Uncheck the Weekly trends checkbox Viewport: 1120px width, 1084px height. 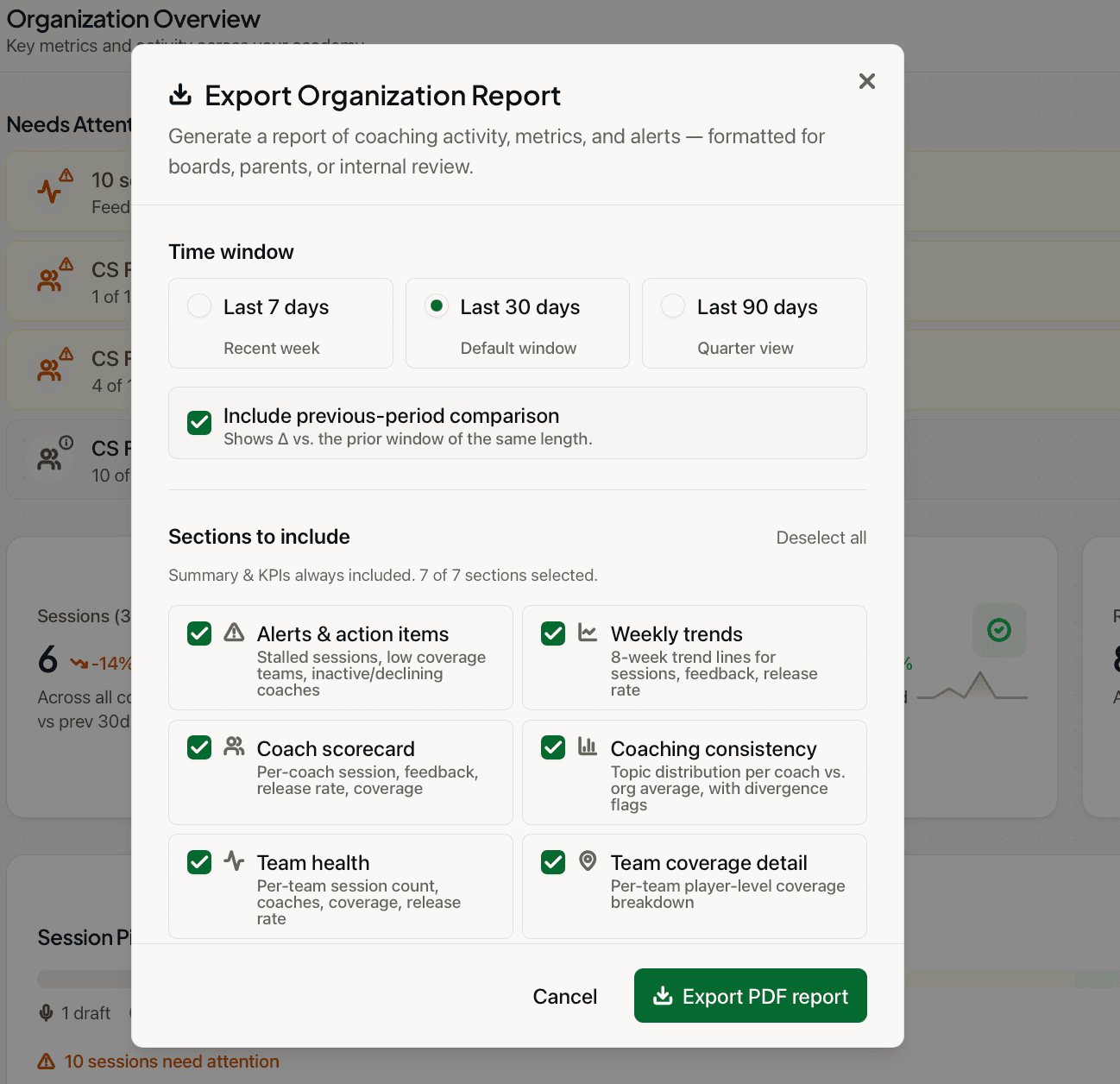pos(553,633)
